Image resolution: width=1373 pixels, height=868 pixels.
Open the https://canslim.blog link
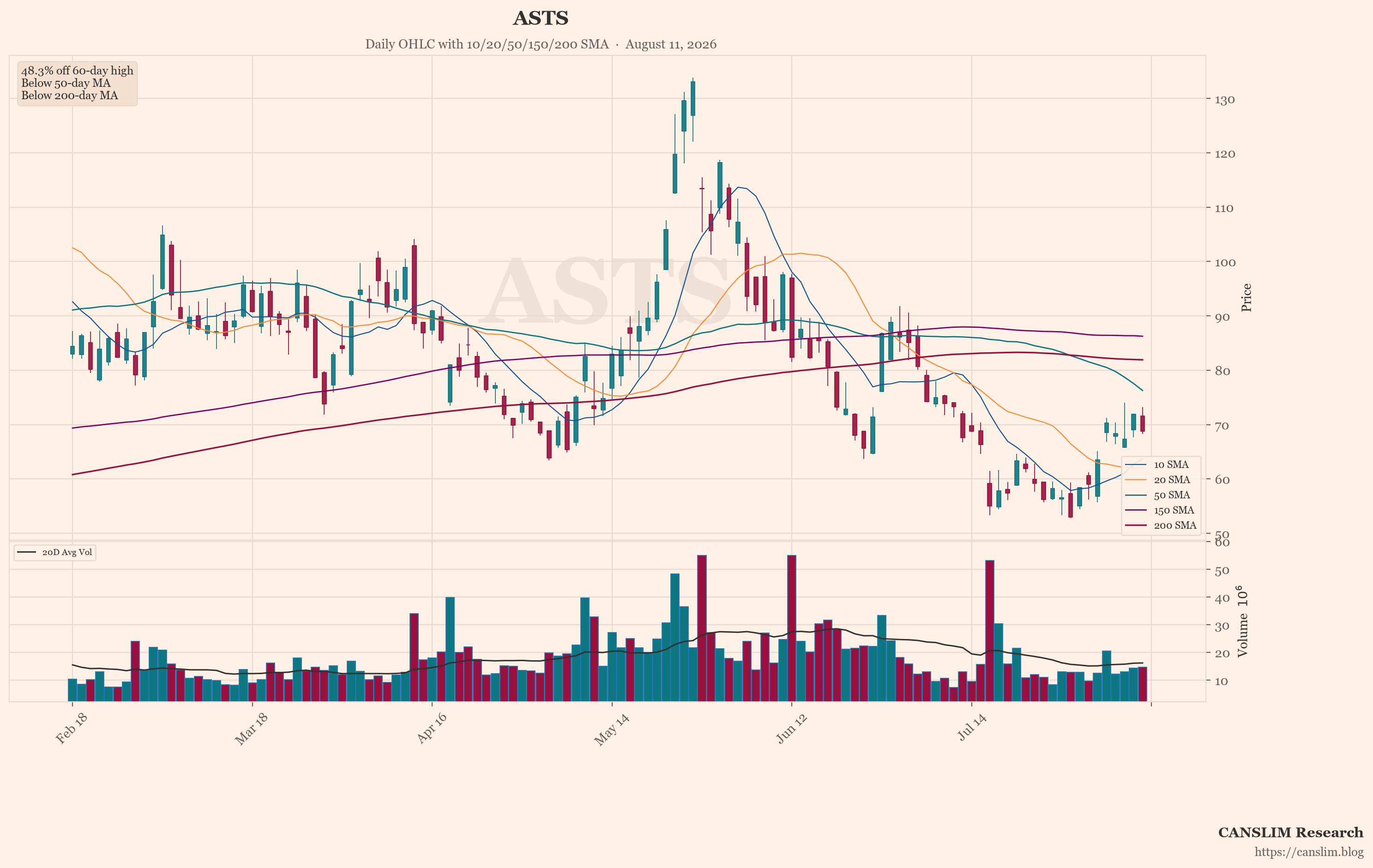pyautogui.click(x=1308, y=852)
